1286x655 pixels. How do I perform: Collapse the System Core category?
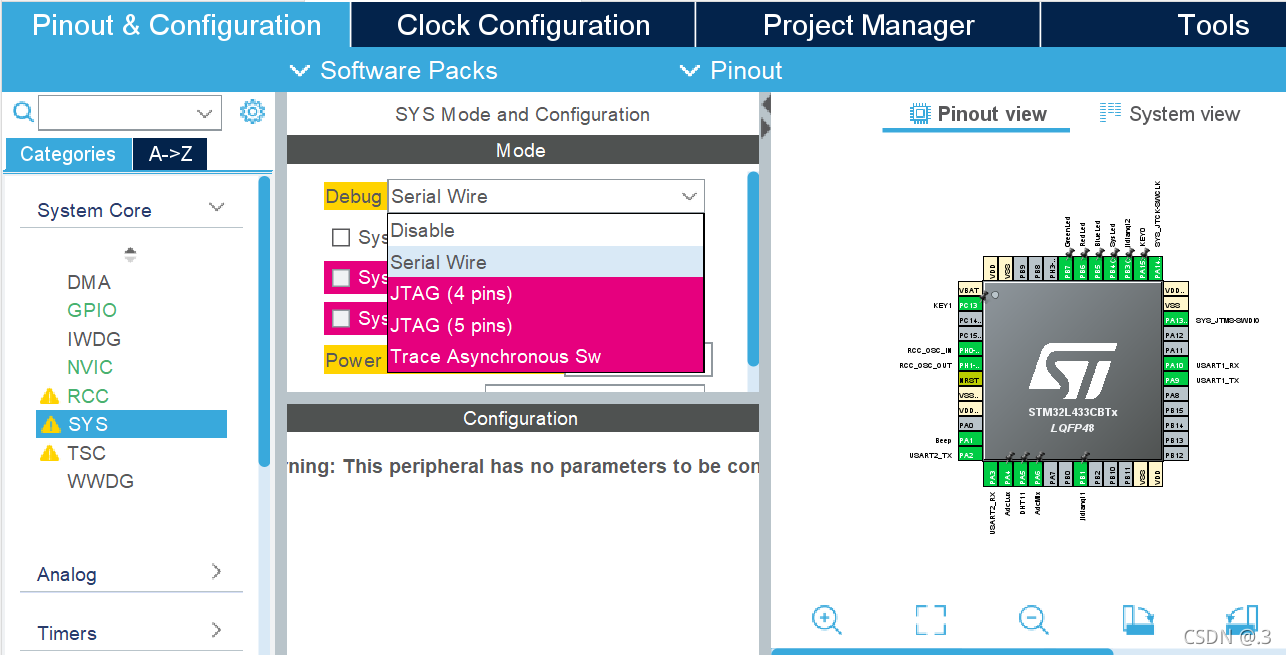(x=216, y=208)
